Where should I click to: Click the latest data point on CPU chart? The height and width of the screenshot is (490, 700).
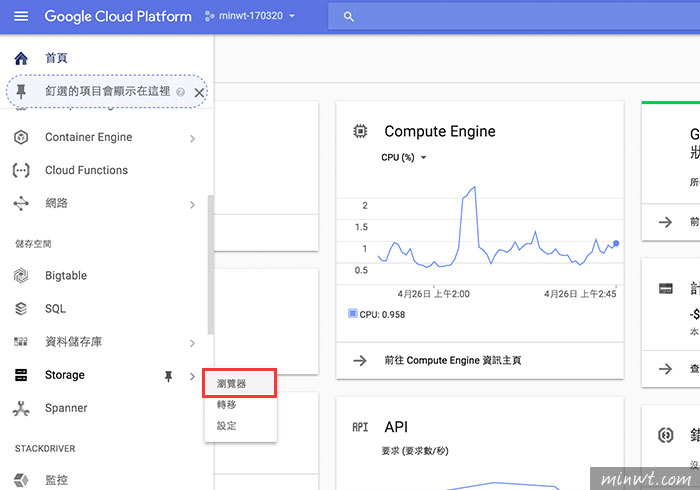click(x=616, y=243)
